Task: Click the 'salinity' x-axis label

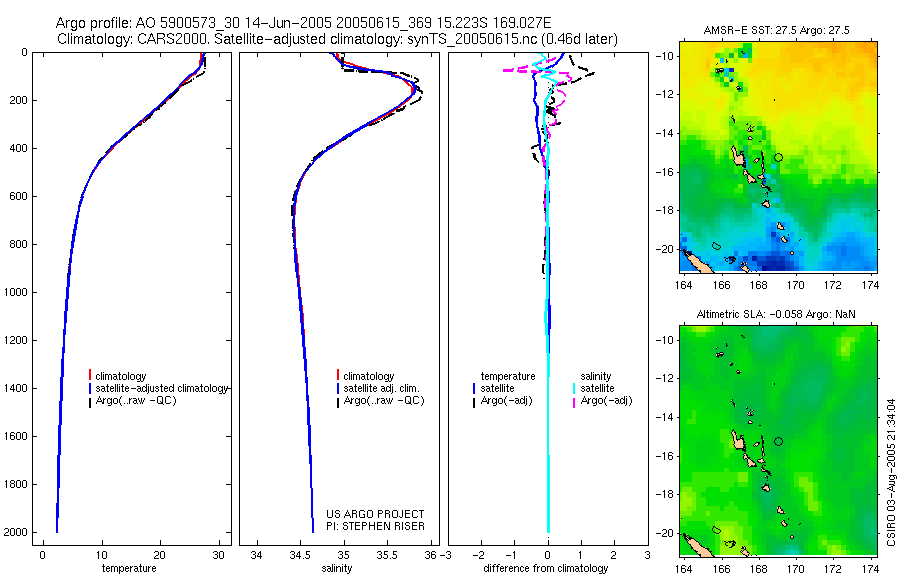Action: [x=337, y=569]
